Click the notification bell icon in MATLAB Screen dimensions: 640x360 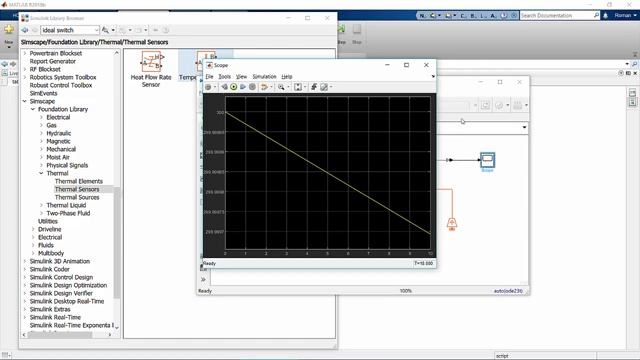pyautogui.click(x=606, y=16)
